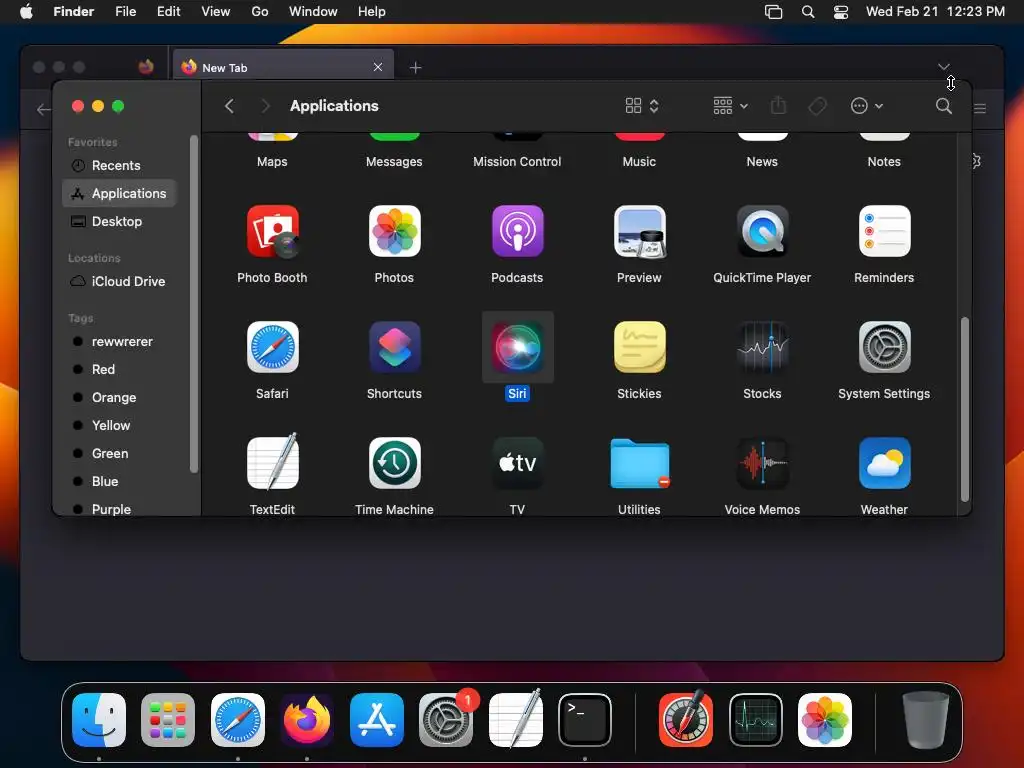Open the Group By dropdown in toolbar
The height and width of the screenshot is (768, 1024).
[730, 106]
